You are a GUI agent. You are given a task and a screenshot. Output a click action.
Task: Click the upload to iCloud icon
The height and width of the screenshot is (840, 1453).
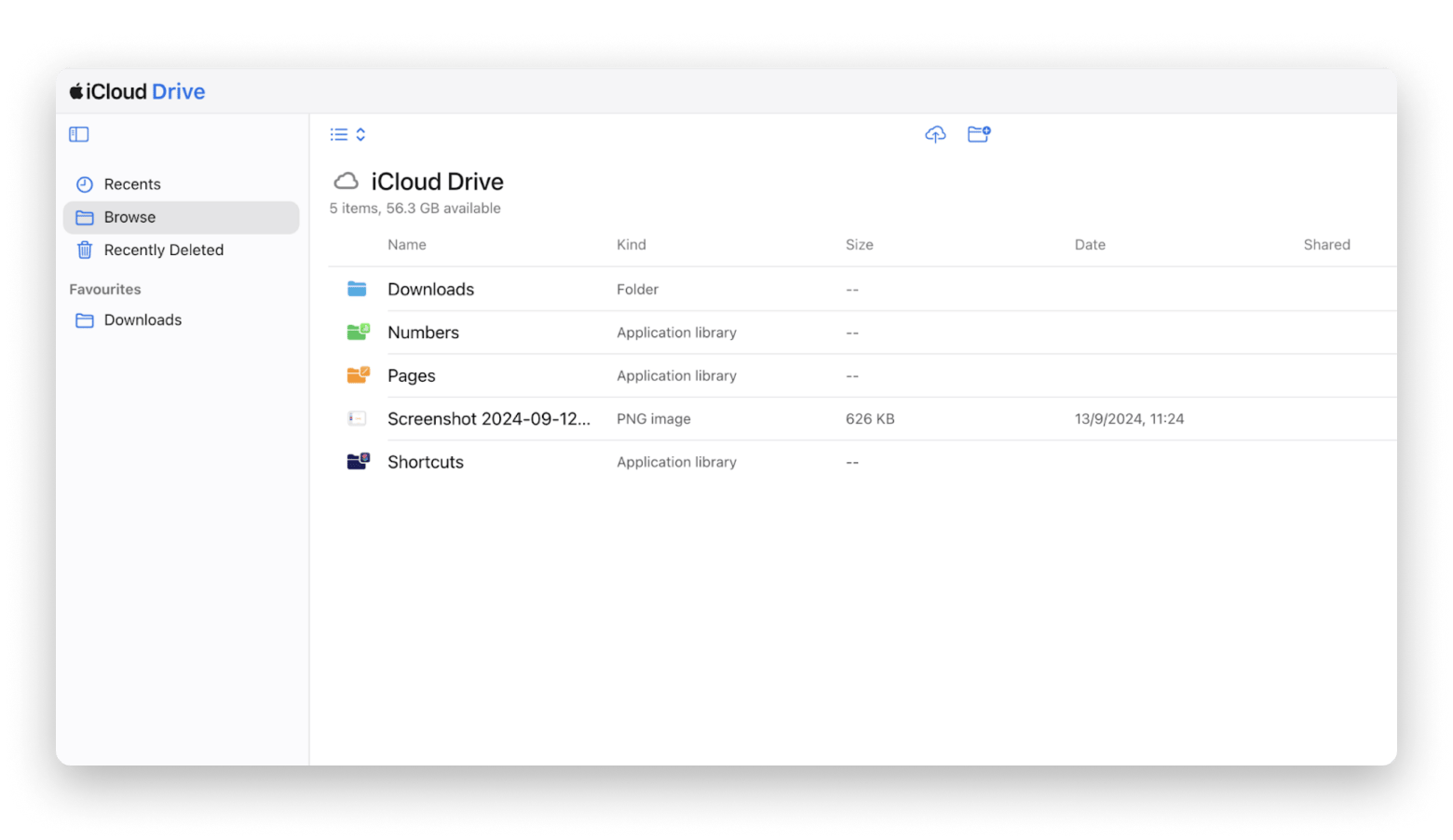click(935, 134)
